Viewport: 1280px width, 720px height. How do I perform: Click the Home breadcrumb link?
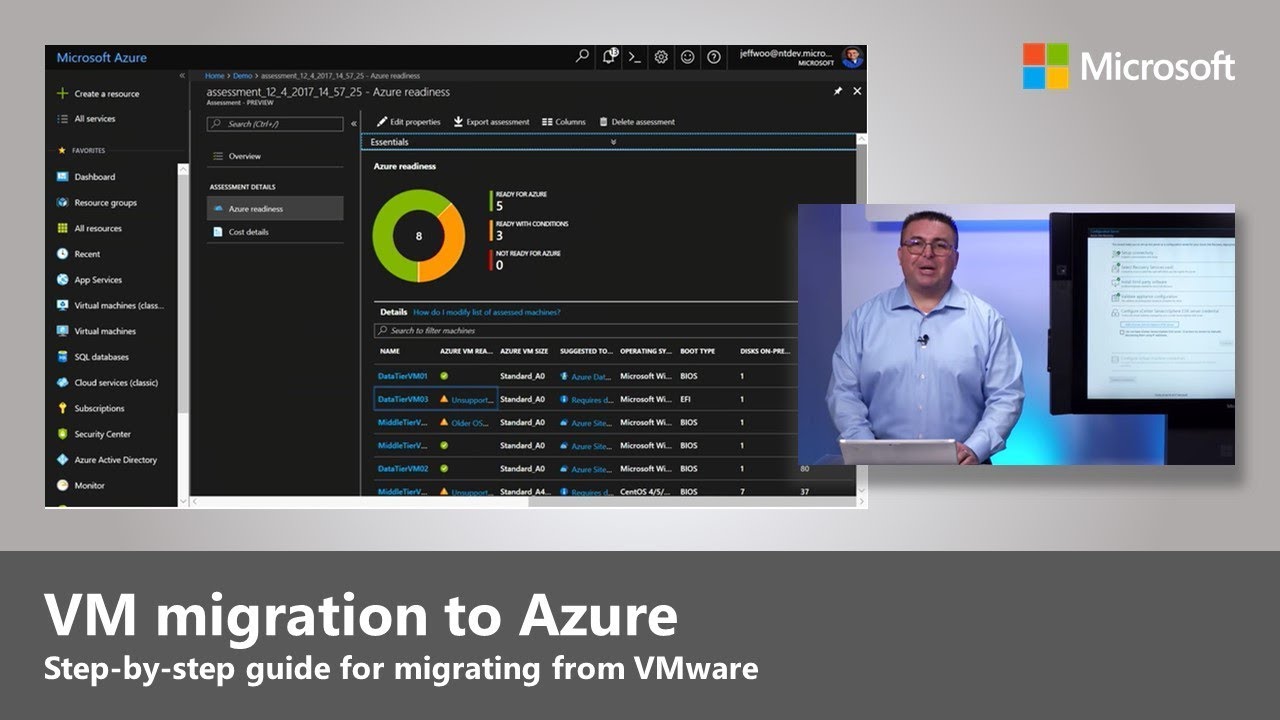pos(214,76)
